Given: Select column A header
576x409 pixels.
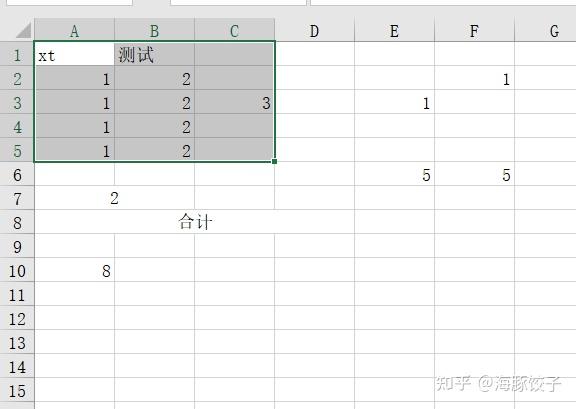Looking at the screenshot, I should coord(75,30).
